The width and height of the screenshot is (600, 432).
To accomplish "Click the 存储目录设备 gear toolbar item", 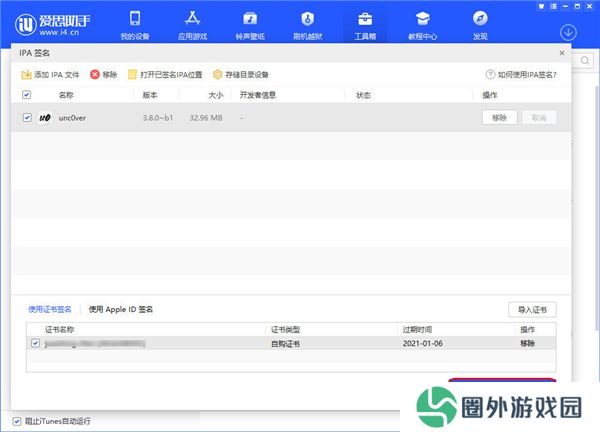I will (241, 75).
